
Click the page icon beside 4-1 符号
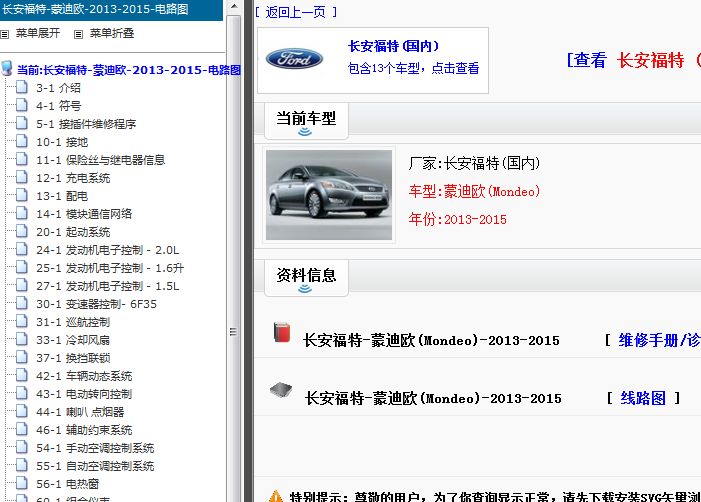[21, 105]
